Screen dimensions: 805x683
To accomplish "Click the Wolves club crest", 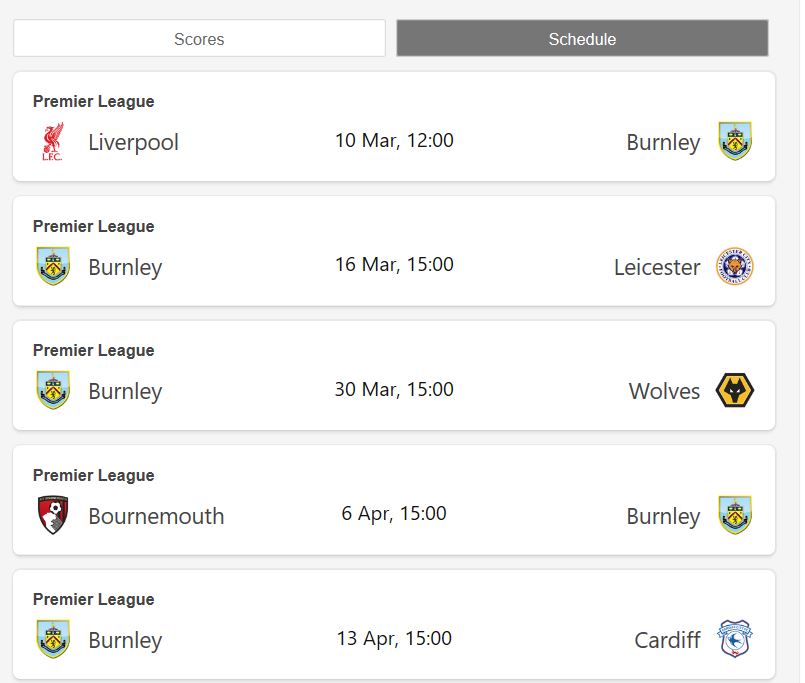I will pyautogui.click(x=735, y=391).
